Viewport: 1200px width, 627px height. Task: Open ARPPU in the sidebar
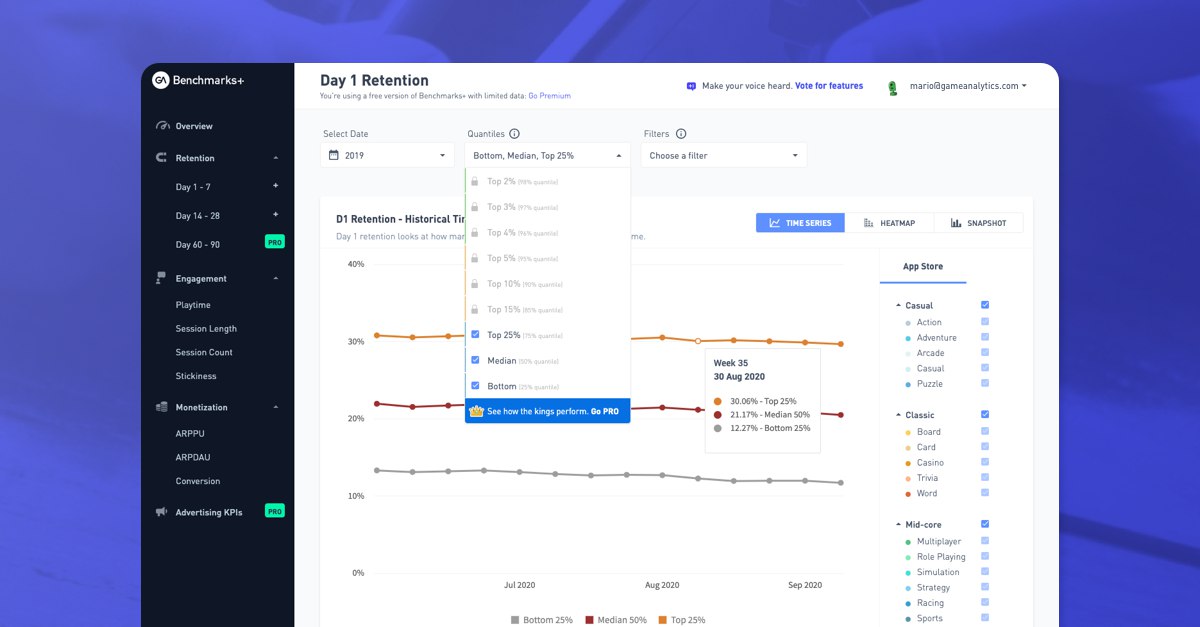[x=190, y=433]
